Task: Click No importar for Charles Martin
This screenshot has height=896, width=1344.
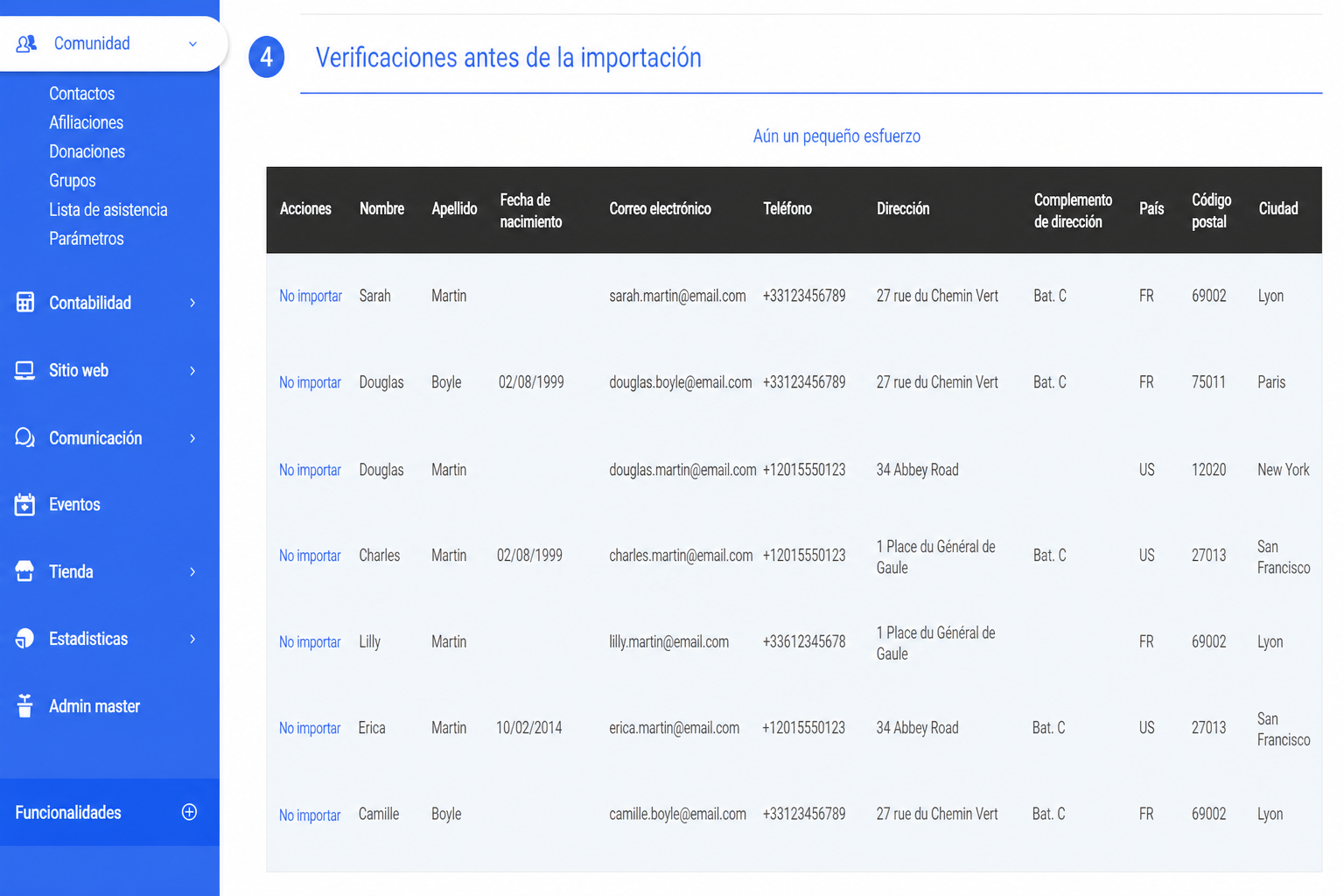Action: point(310,556)
